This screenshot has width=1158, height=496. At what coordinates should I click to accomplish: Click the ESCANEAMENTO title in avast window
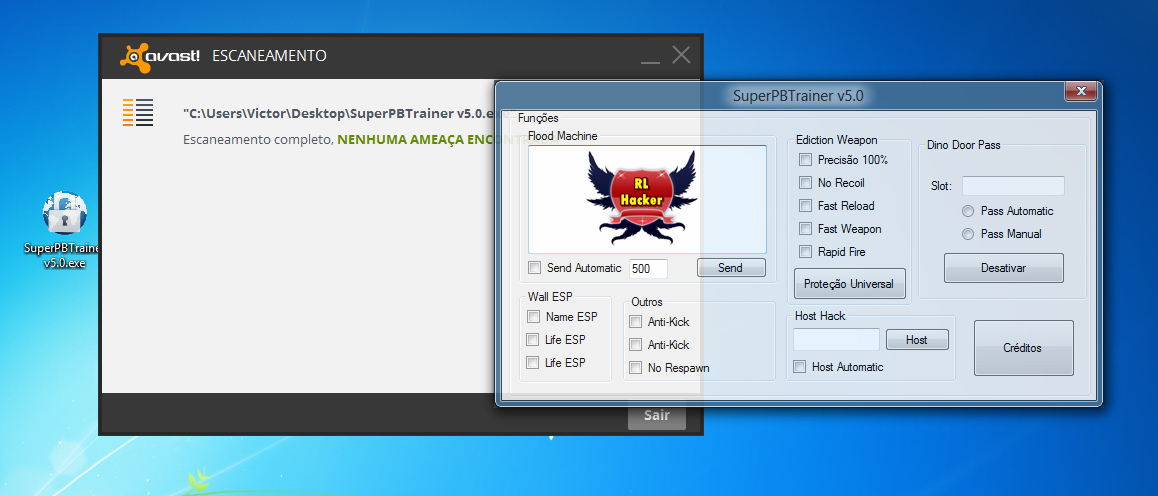click(x=270, y=56)
